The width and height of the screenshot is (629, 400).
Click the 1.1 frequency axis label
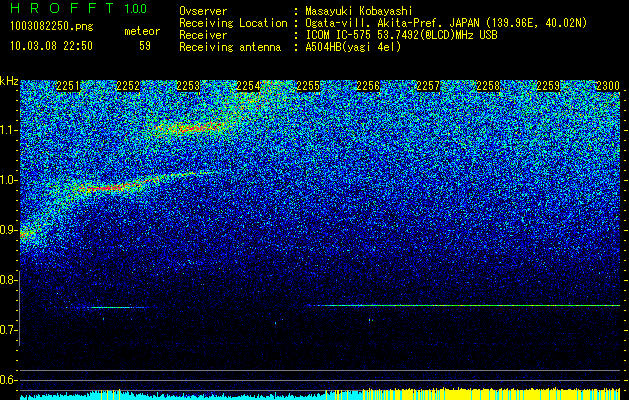[x=8, y=130]
